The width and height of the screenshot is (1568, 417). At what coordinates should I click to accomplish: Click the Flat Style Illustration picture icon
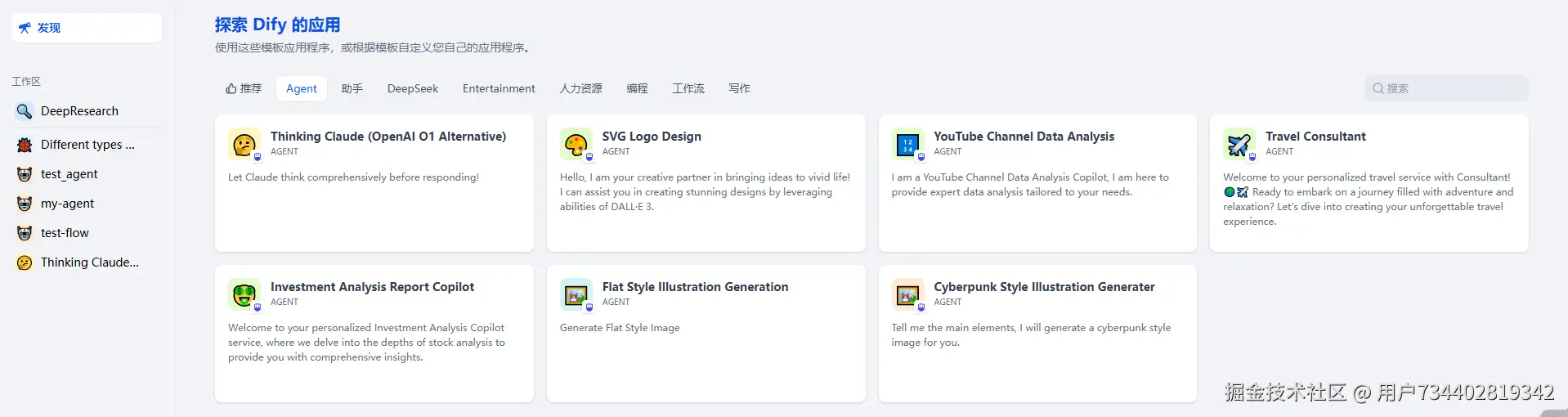coord(576,294)
